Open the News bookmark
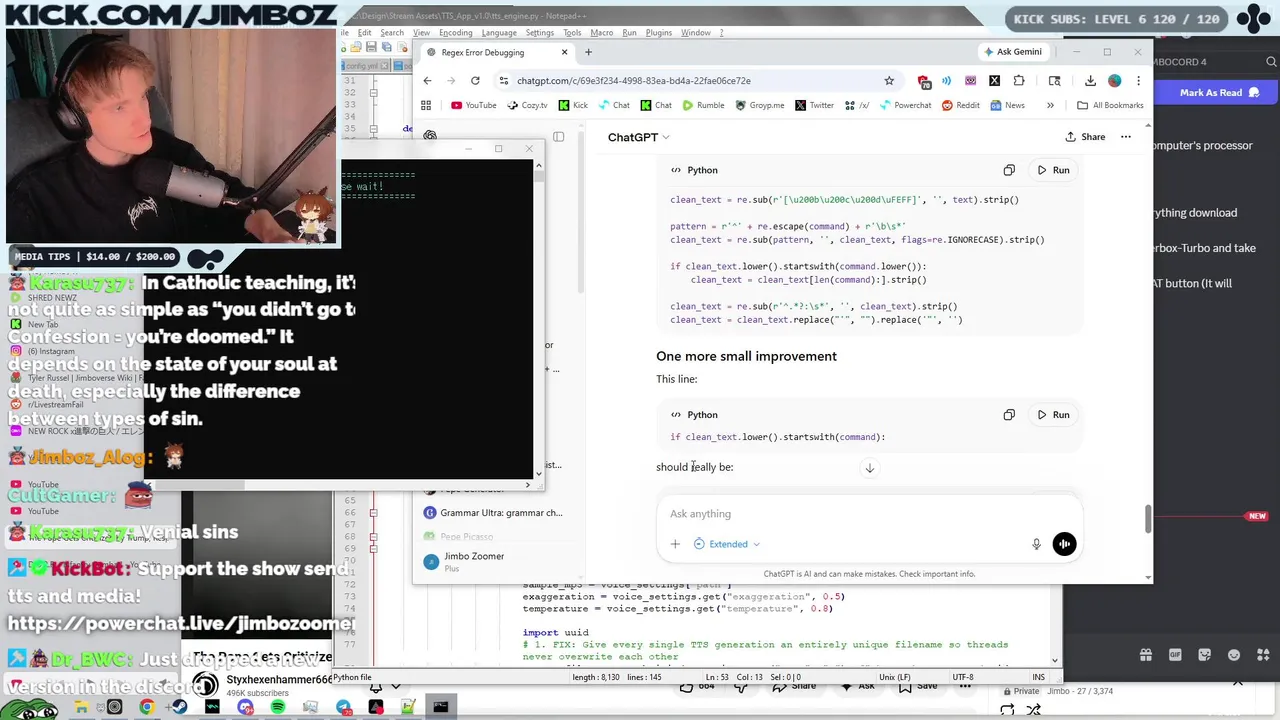 pos(1007,105)
